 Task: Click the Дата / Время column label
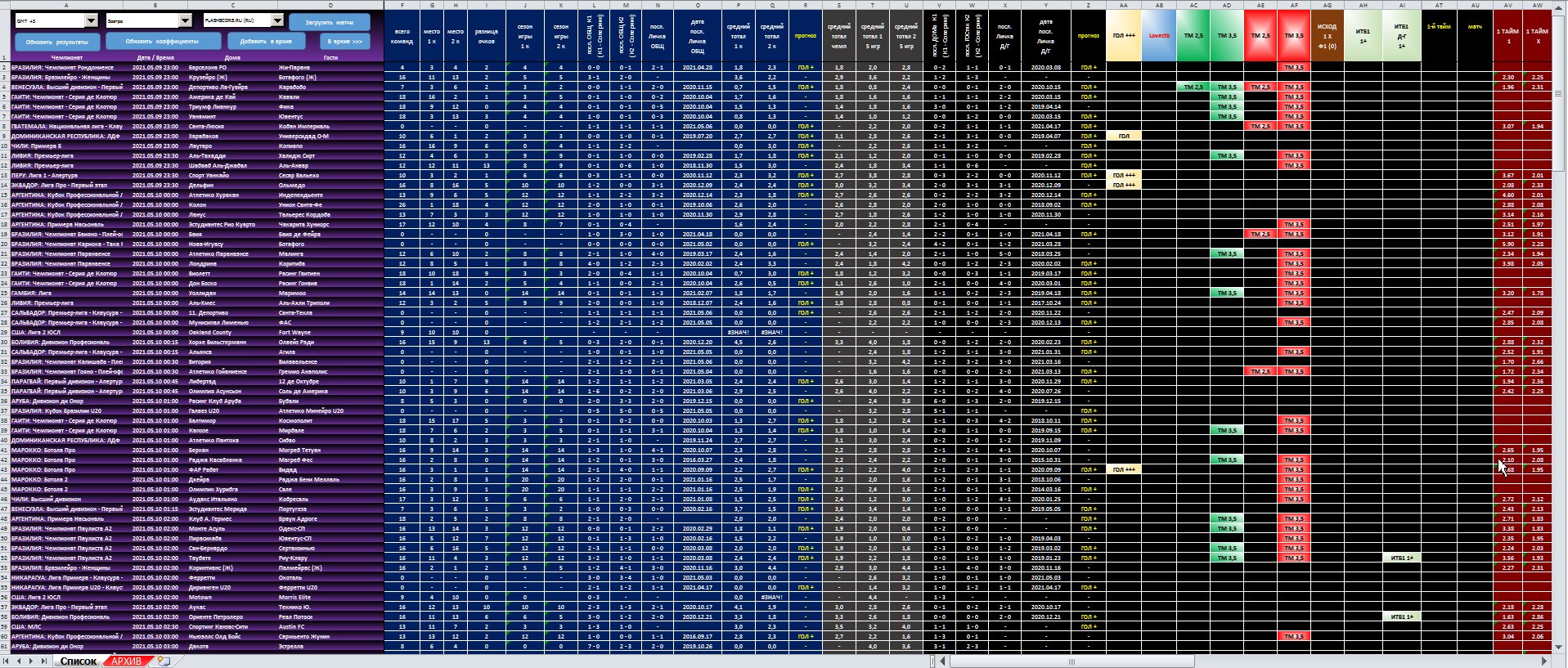pyautogui.click(x=155, y=57)
